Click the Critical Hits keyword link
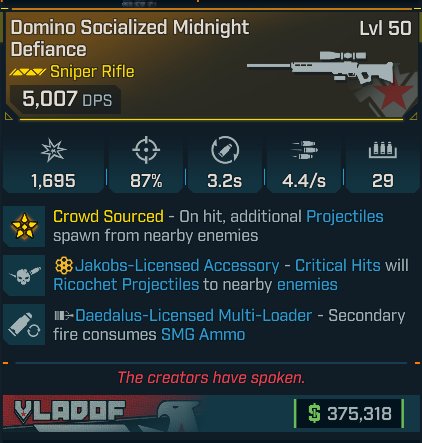The image size is (422, 443). pos(338,266)
